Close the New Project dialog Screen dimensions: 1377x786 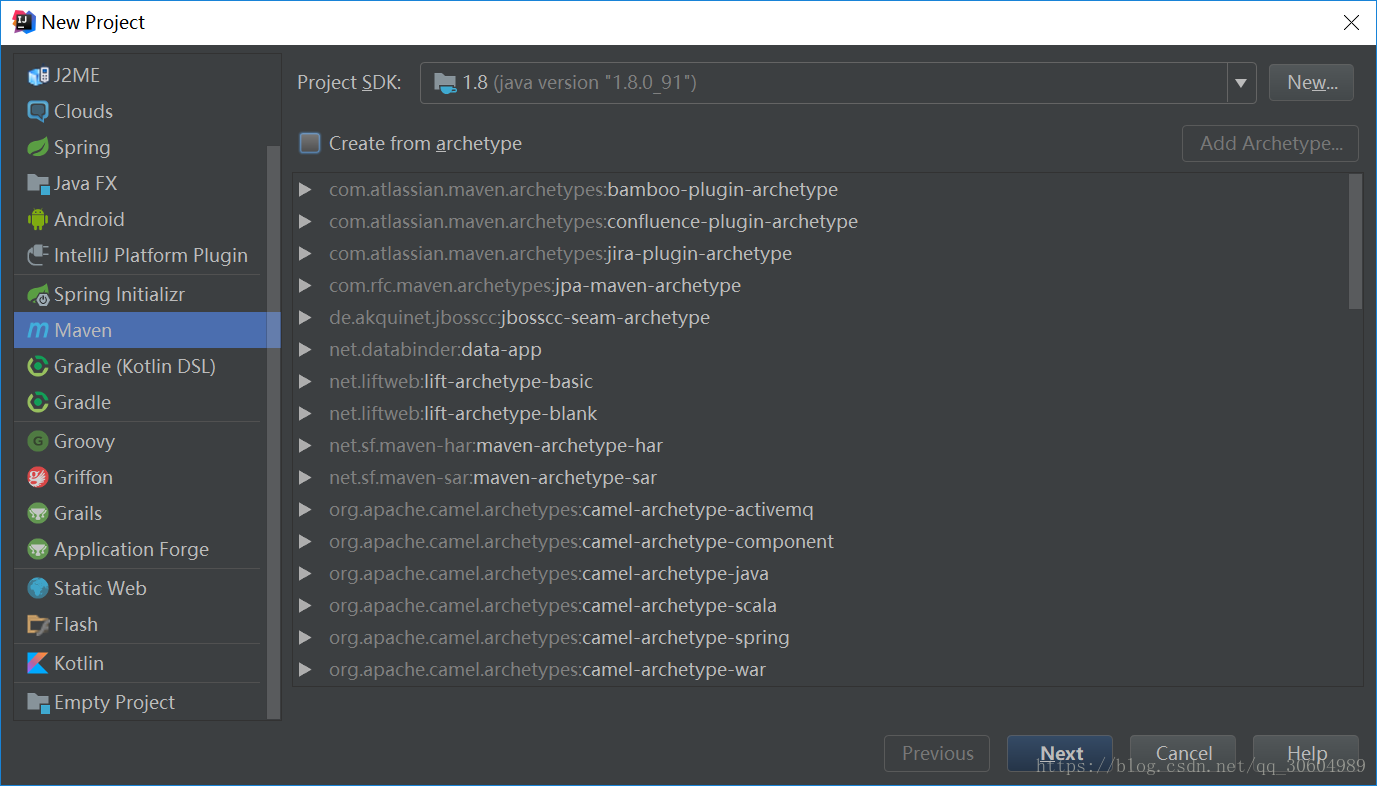point(1351,22)
